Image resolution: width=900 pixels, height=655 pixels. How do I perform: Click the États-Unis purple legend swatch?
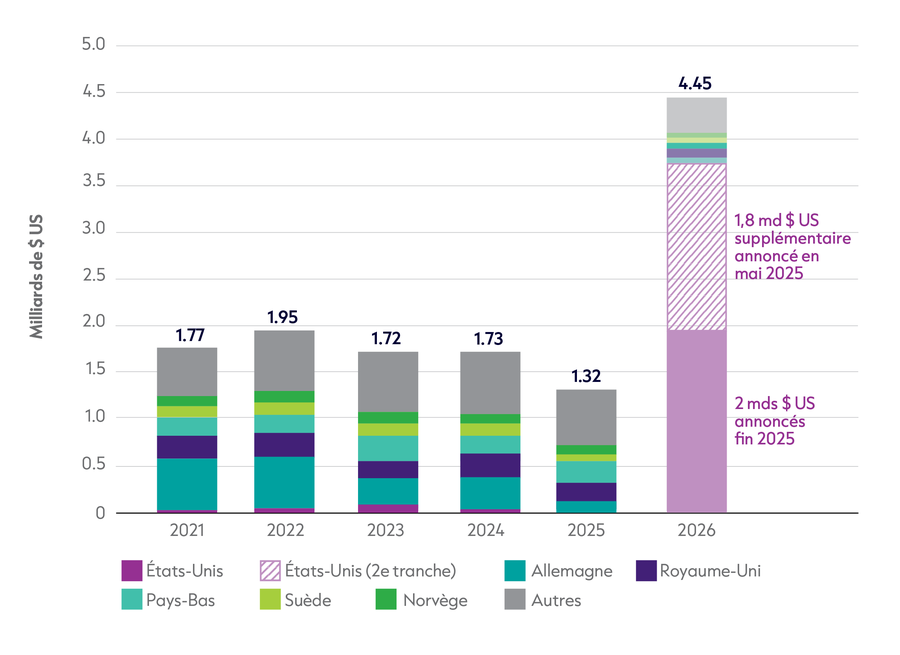(x=131, y=571)
